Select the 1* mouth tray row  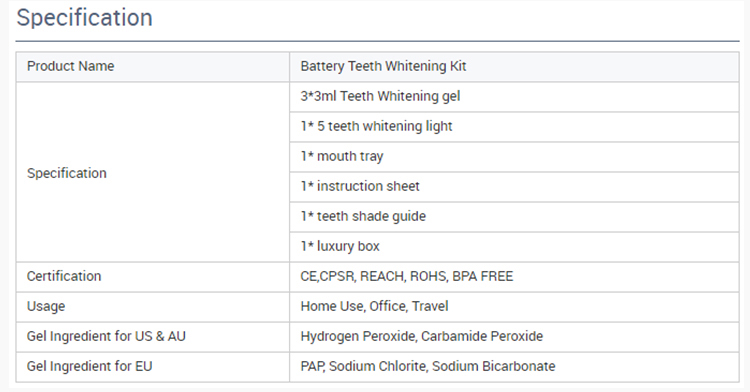click(x=514, y=157)
